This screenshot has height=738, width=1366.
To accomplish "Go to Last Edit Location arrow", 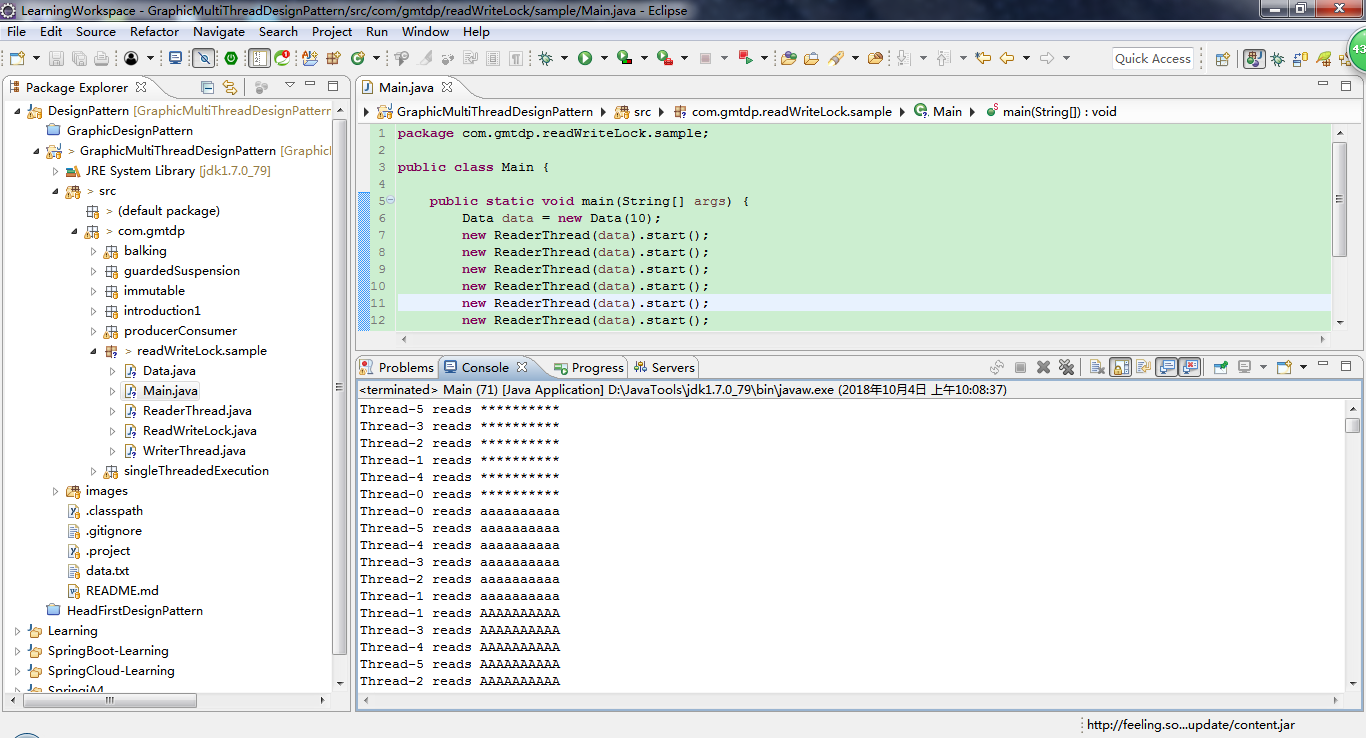I will (983, 58).
